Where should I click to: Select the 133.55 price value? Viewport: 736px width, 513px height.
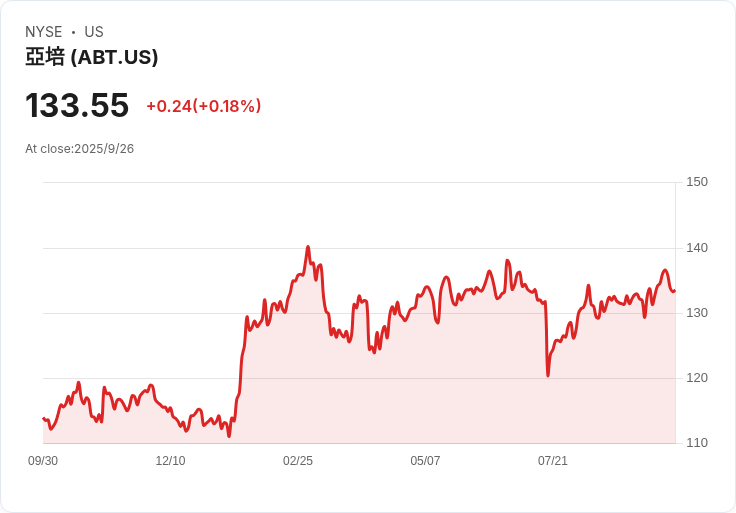[x=77, y=105]
